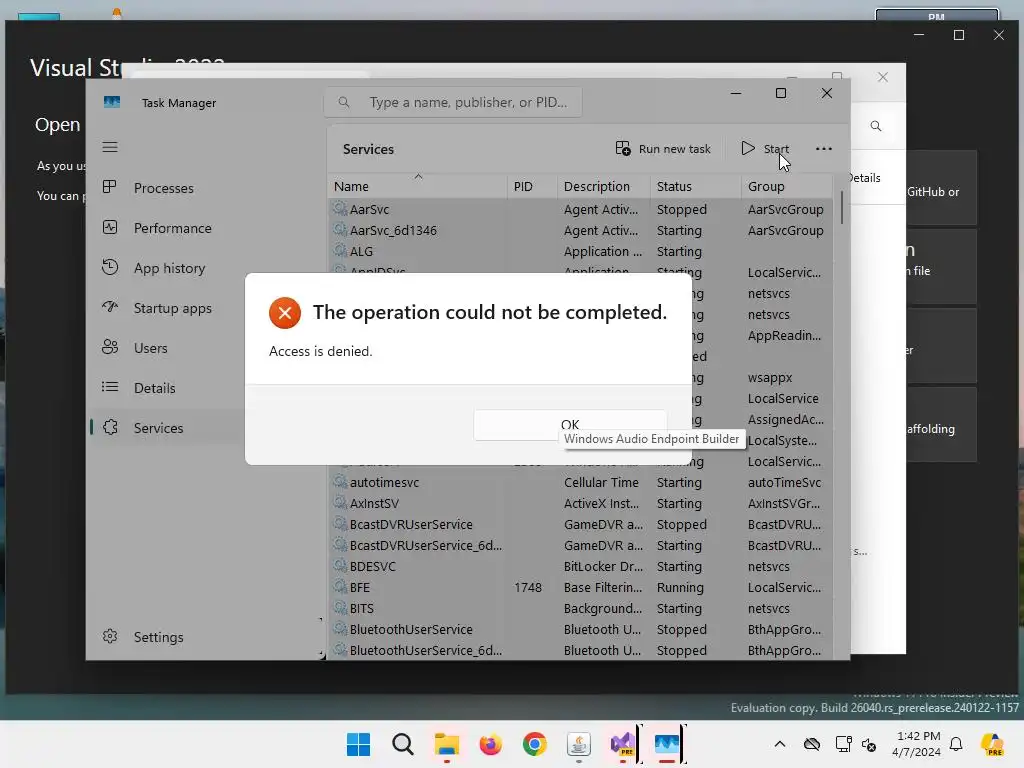1024x768 pixels.
Task: Click the gear icon beside AarSvc service
Action: (340, 208)
